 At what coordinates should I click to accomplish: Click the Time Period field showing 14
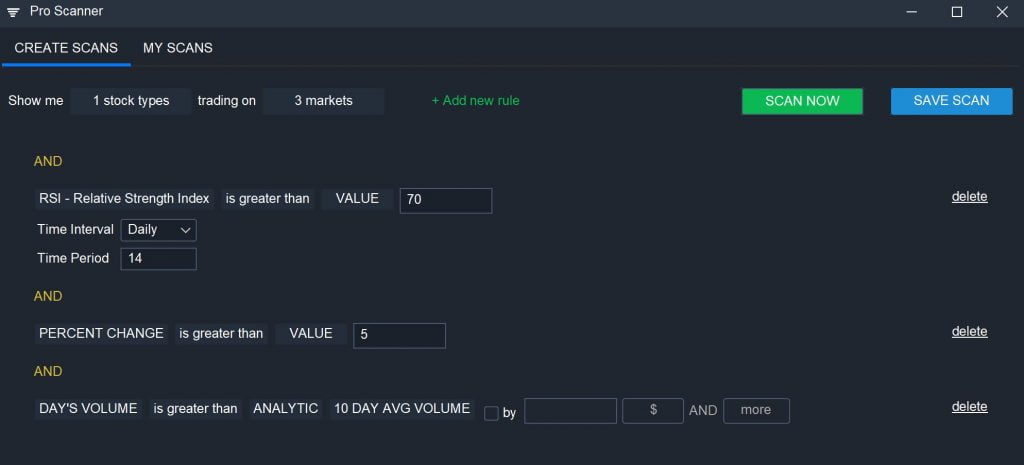[158, 259]
